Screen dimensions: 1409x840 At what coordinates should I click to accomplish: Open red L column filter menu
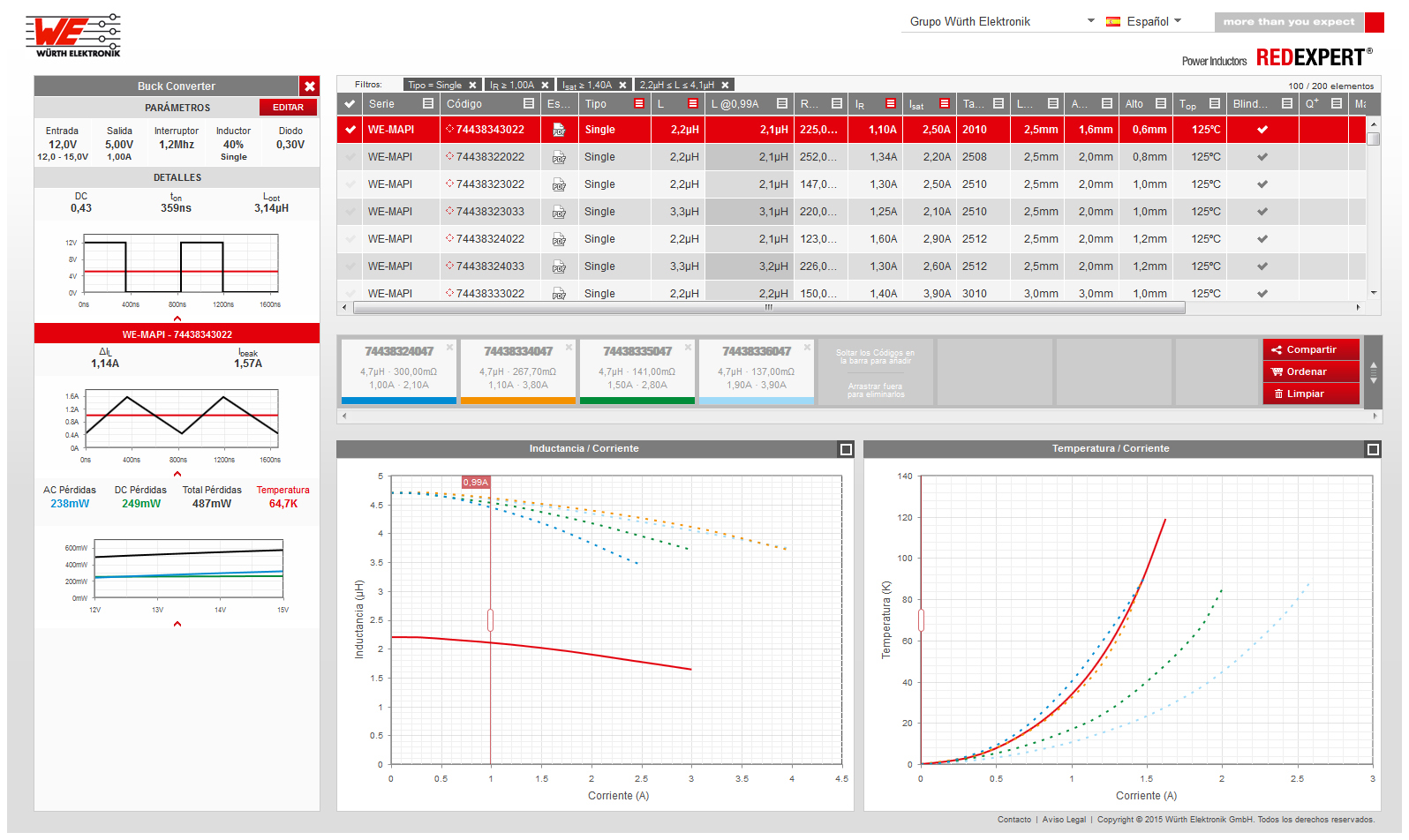tap(693, 104)
